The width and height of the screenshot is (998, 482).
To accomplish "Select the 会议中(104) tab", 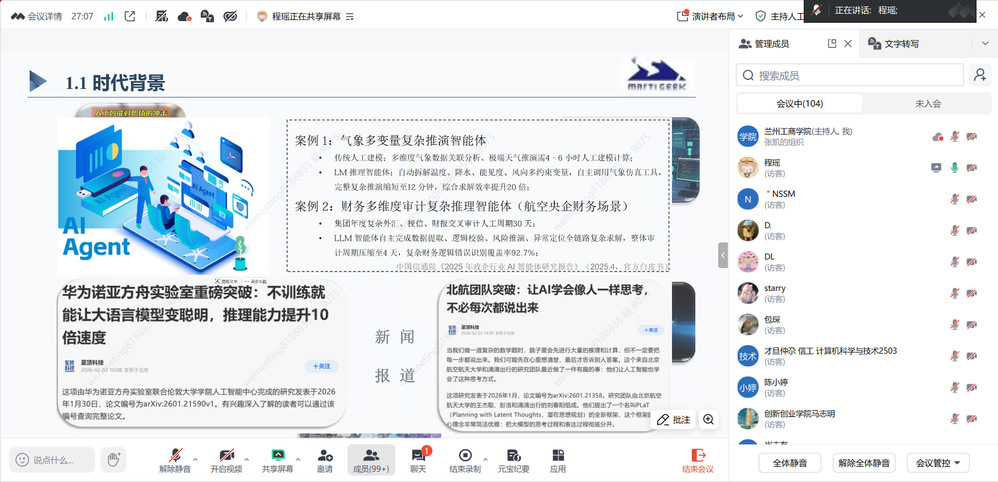I will coord(799,104).
